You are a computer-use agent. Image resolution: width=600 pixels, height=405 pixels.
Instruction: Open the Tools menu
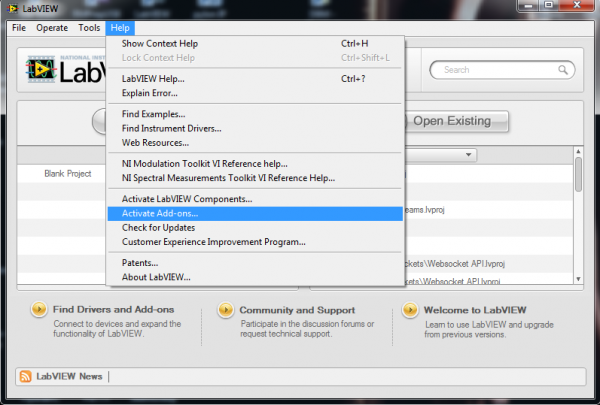pyautogui.click(x=89, y=28)
